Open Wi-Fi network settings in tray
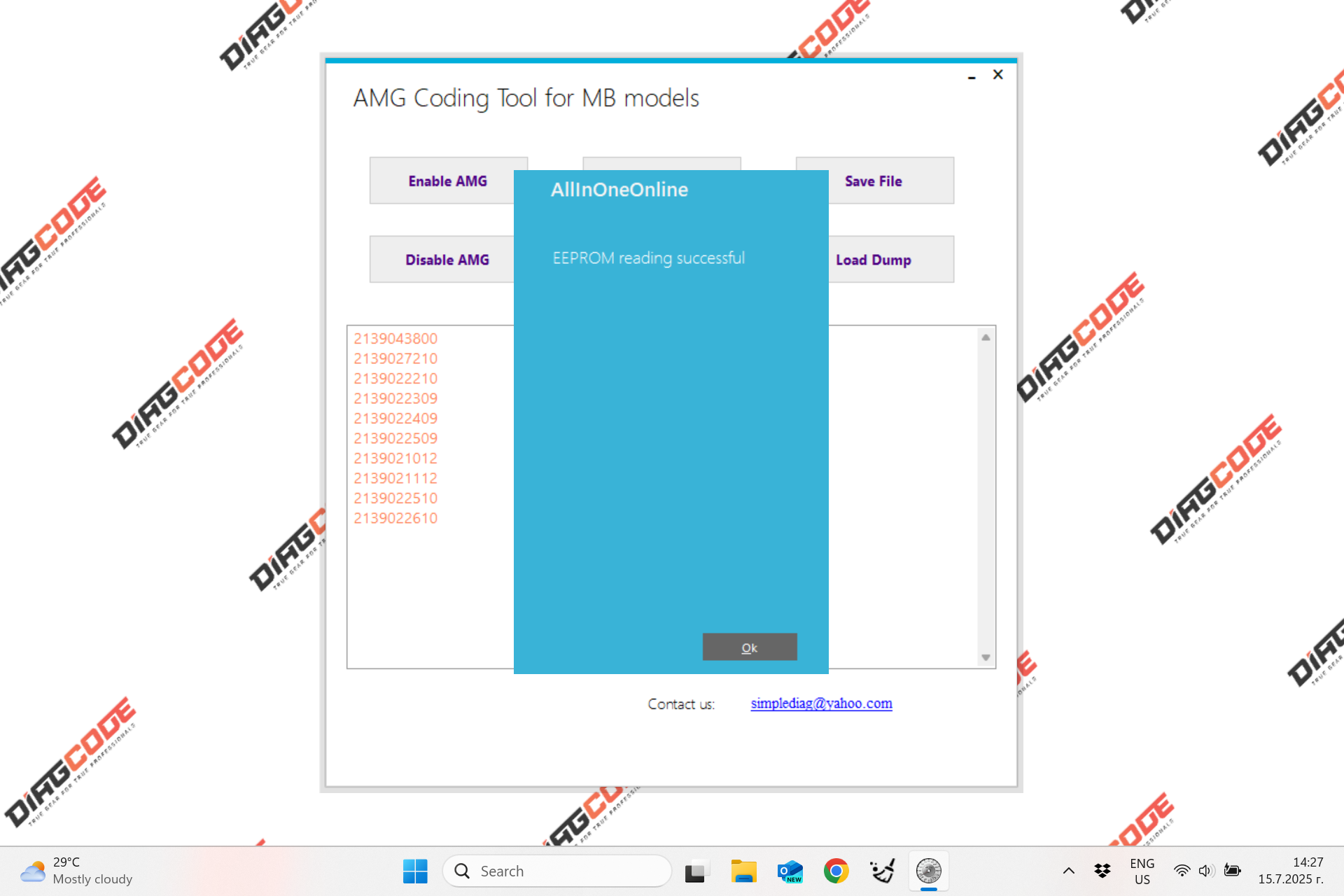 click(x=1182, y=871)
